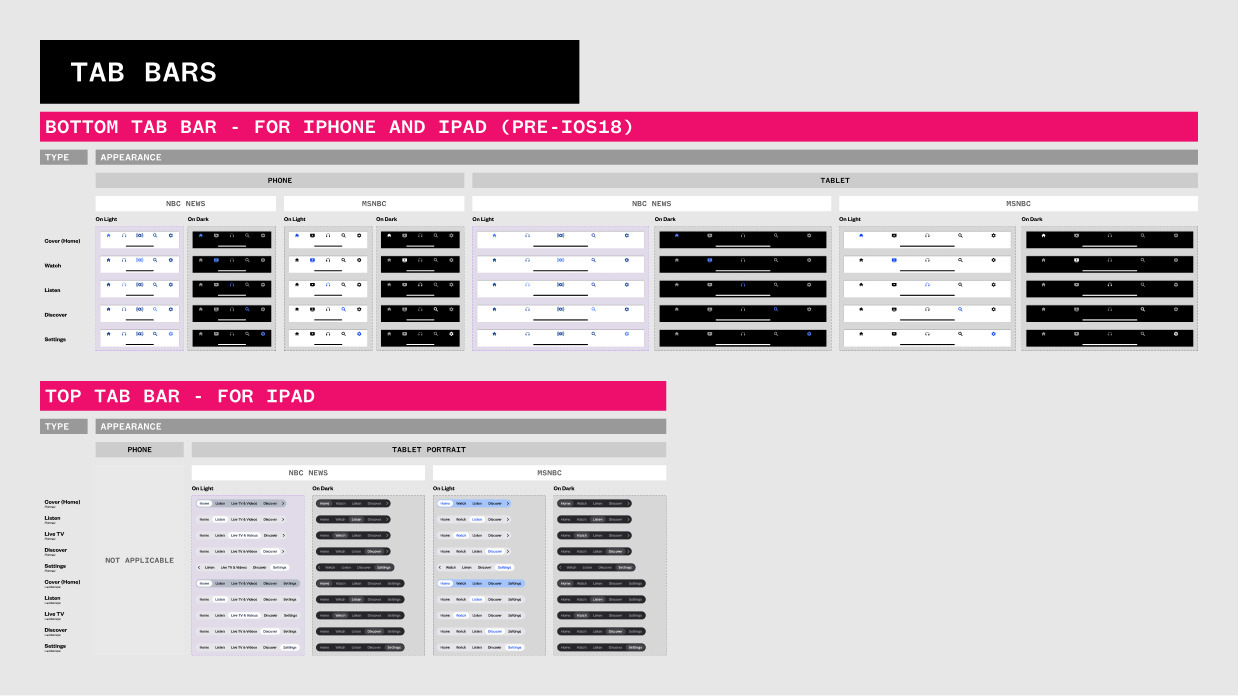Screen dimensions: 1238x696
Task: Click the pink TOP TAB BAR - FOR IPAD banner
Action: pyautogui.click(x=353, y=396)
